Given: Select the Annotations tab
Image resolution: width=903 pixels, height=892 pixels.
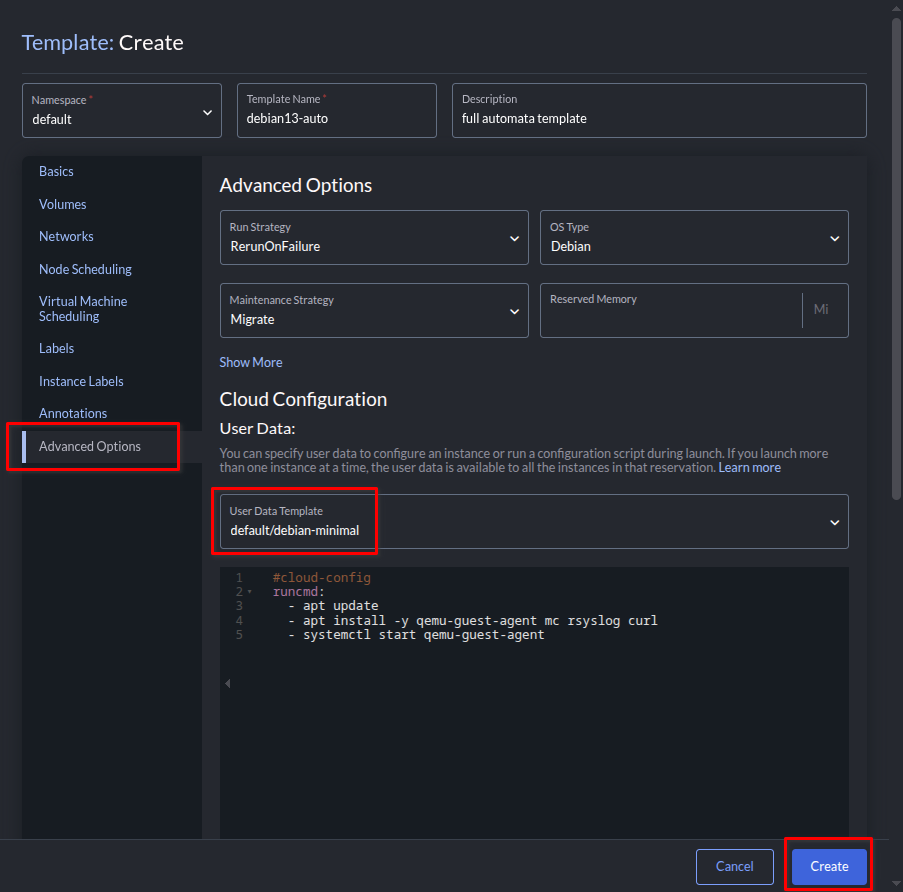Looking at the screenshot, I should click(73, 413).
